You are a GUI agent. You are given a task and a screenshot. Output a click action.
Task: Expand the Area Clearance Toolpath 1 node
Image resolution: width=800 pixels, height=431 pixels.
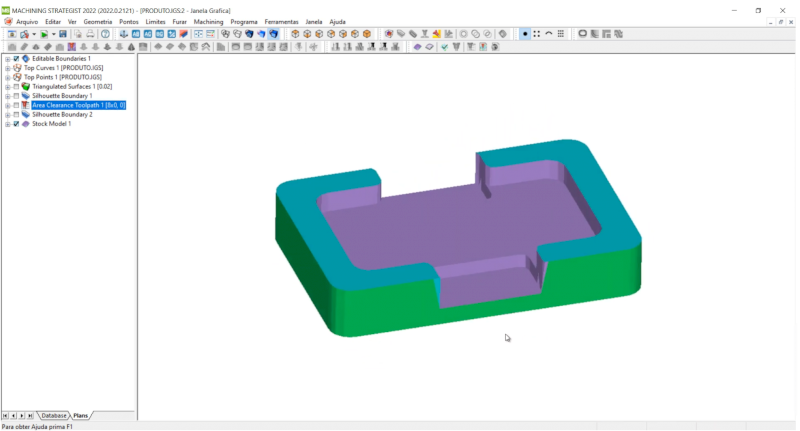(x=7, y=105)
